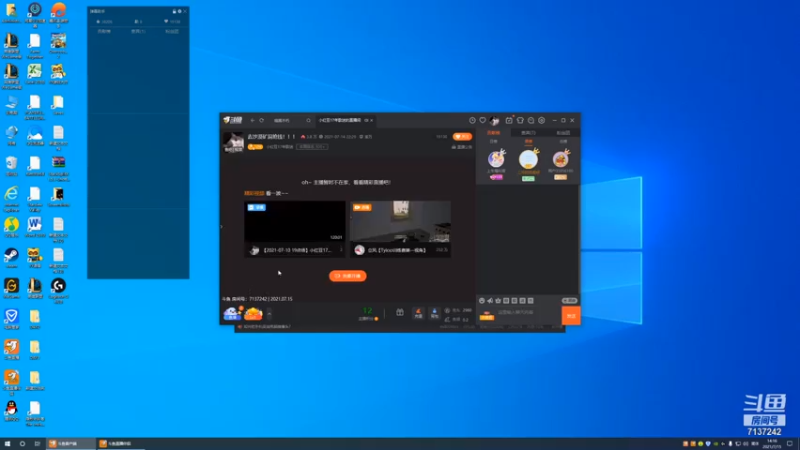Open the 2021-07-10 replay title link

point(297,250)
